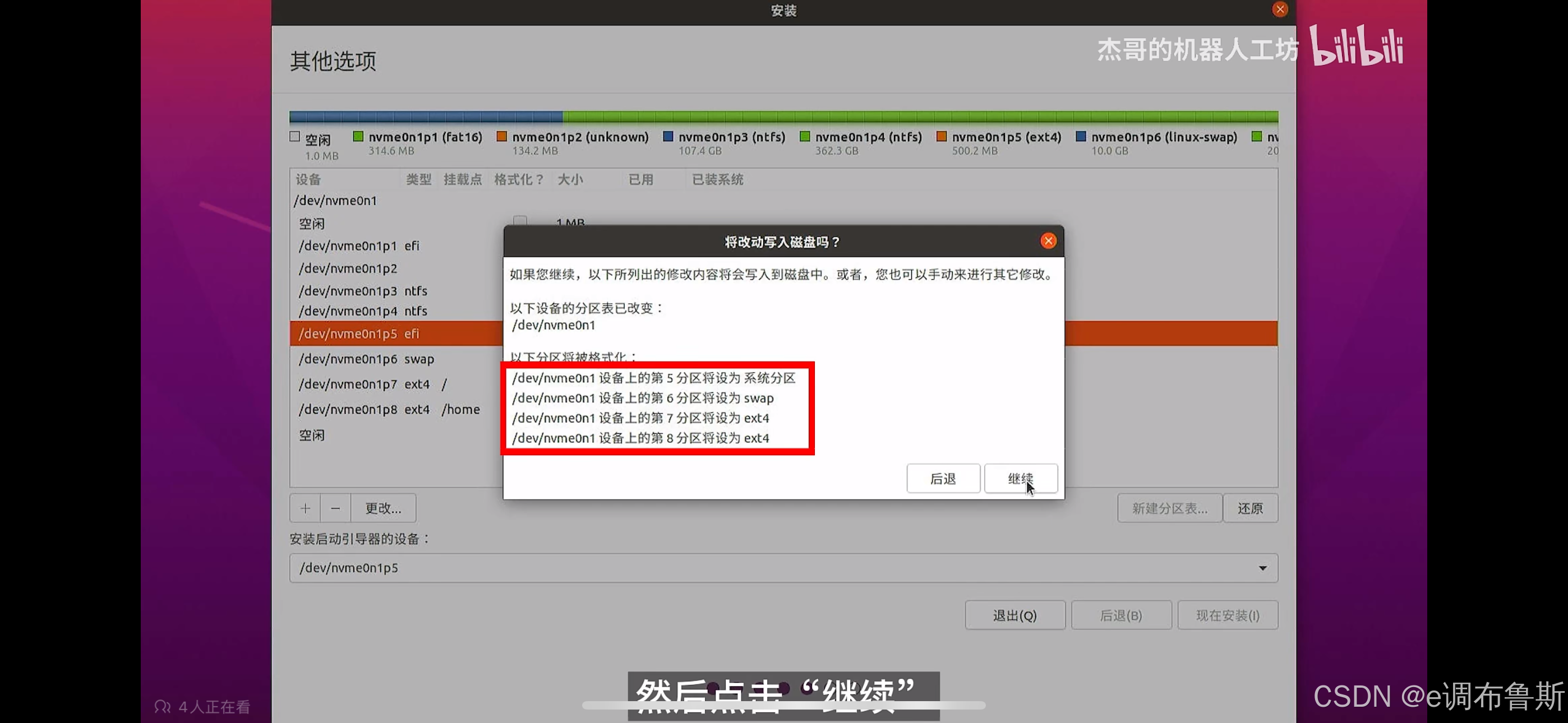Viewport: 1568px width, 723px height.
Task: Click the plus icon to add a partition
Action: (x=305, y=508)
